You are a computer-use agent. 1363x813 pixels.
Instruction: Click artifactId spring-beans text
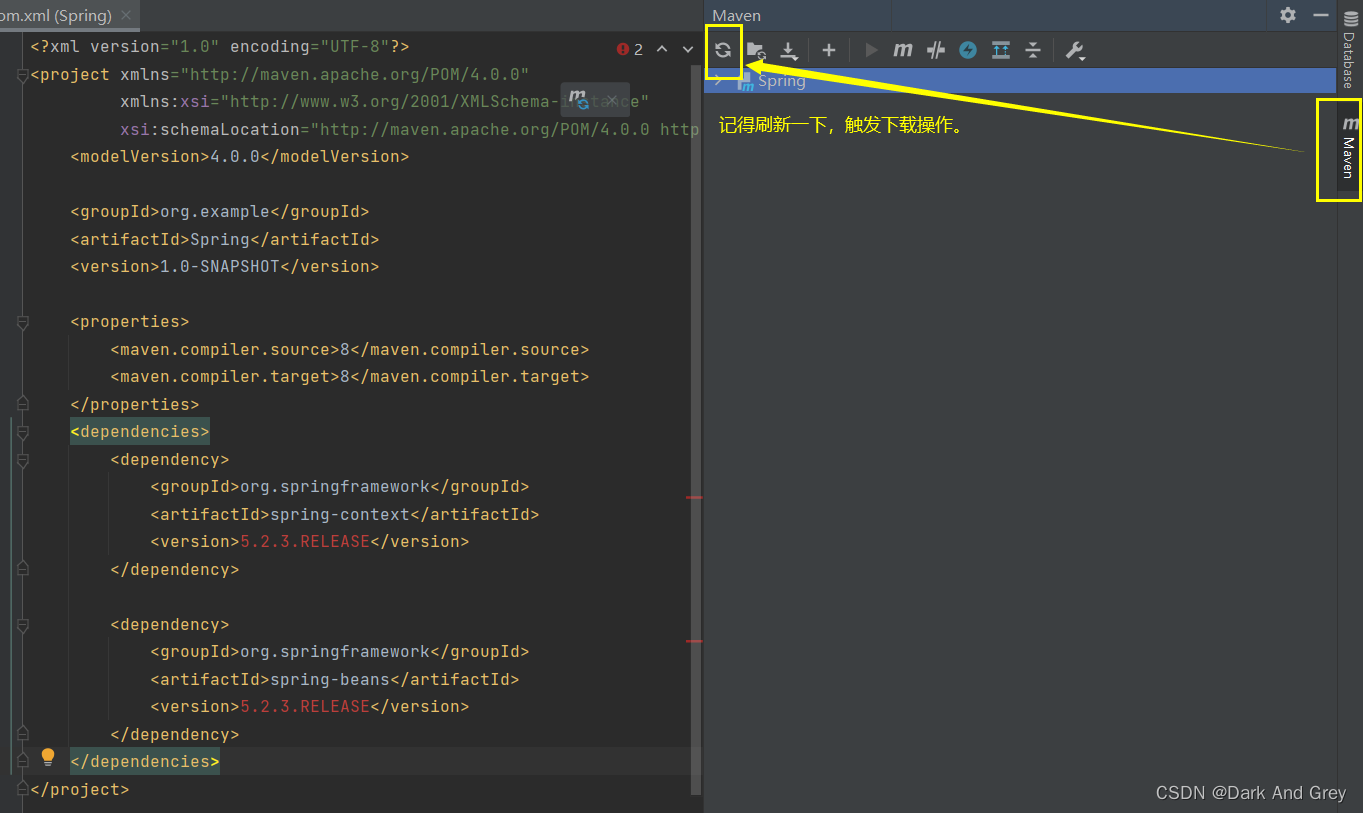click(335, 680)
